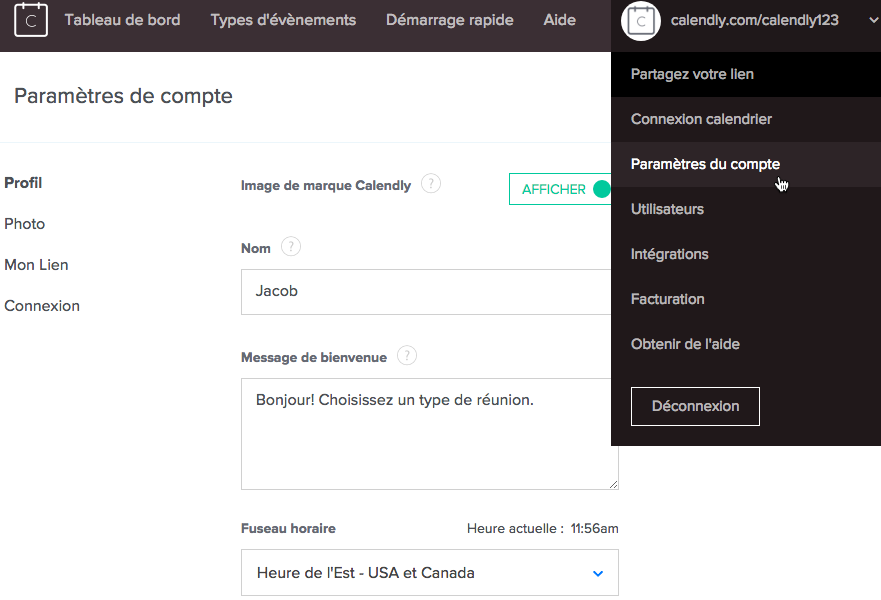Click the Fuseau horaire label
Viewport: 881px width, 600px height.
click(288, 529)
